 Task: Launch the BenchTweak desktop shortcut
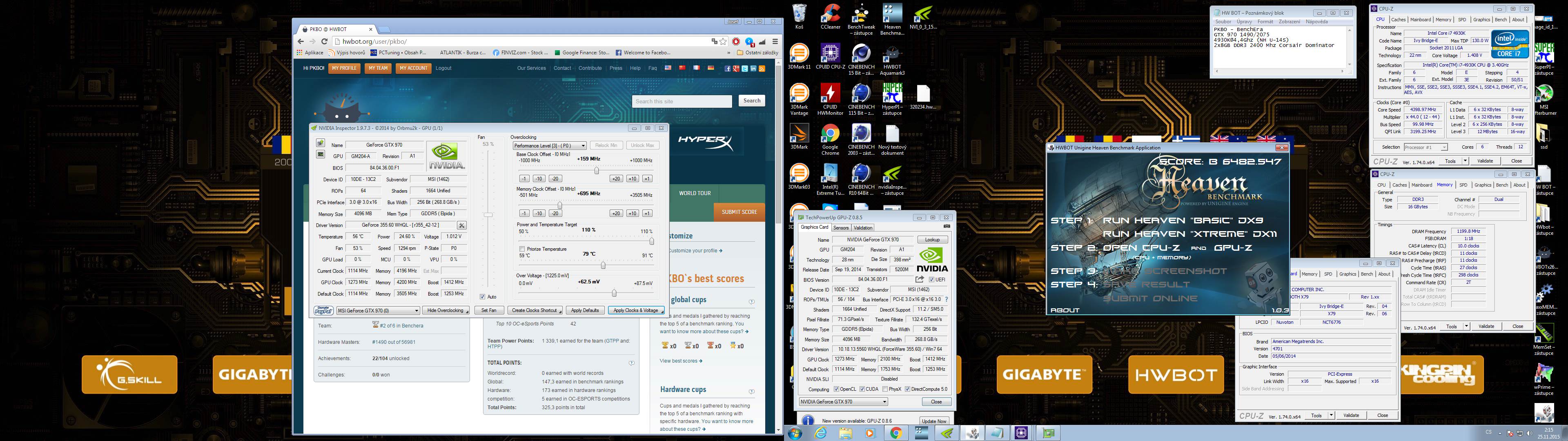tap(861, 20)
